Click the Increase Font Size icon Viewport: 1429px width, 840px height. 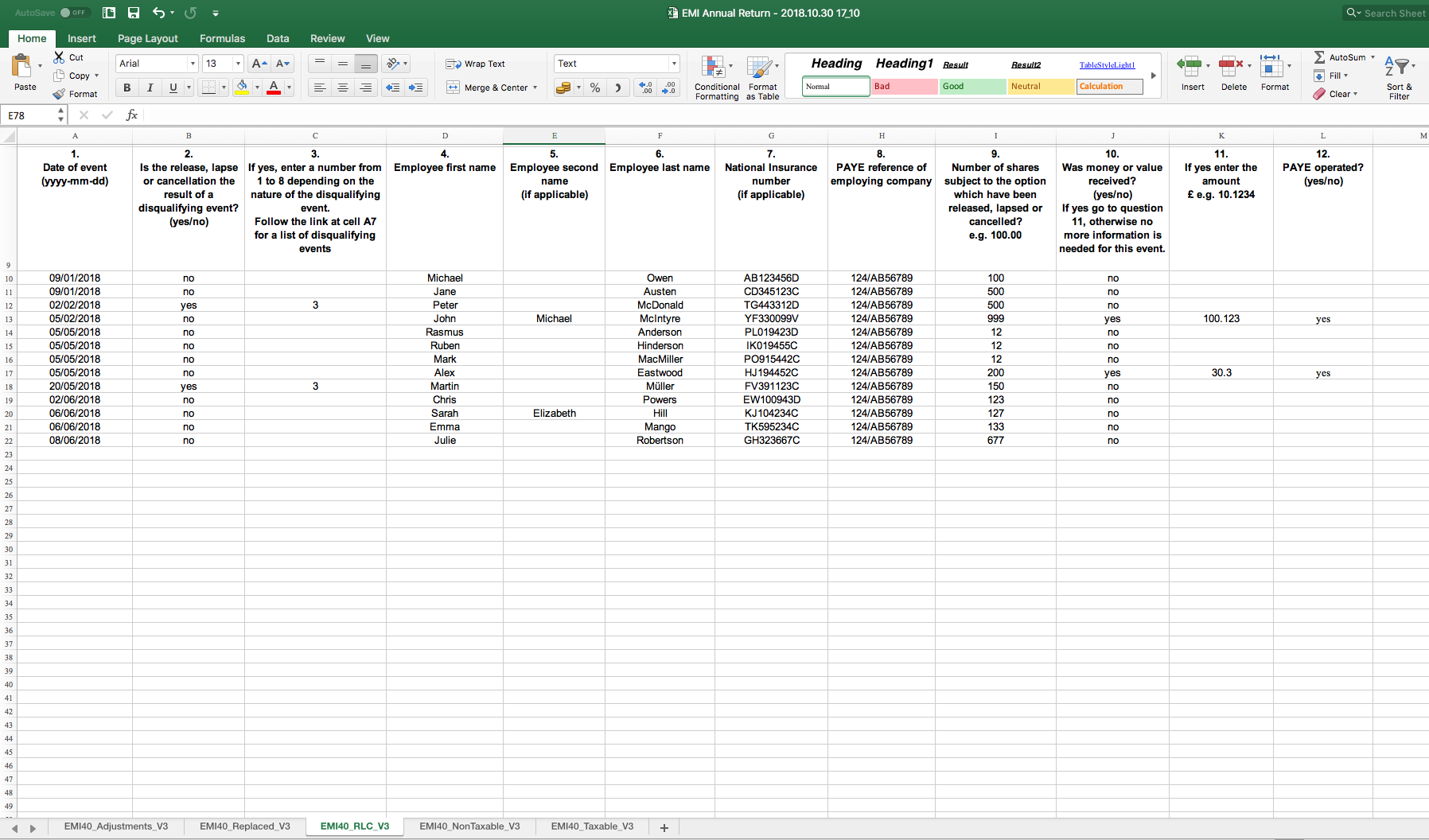(x=259, y=64)
